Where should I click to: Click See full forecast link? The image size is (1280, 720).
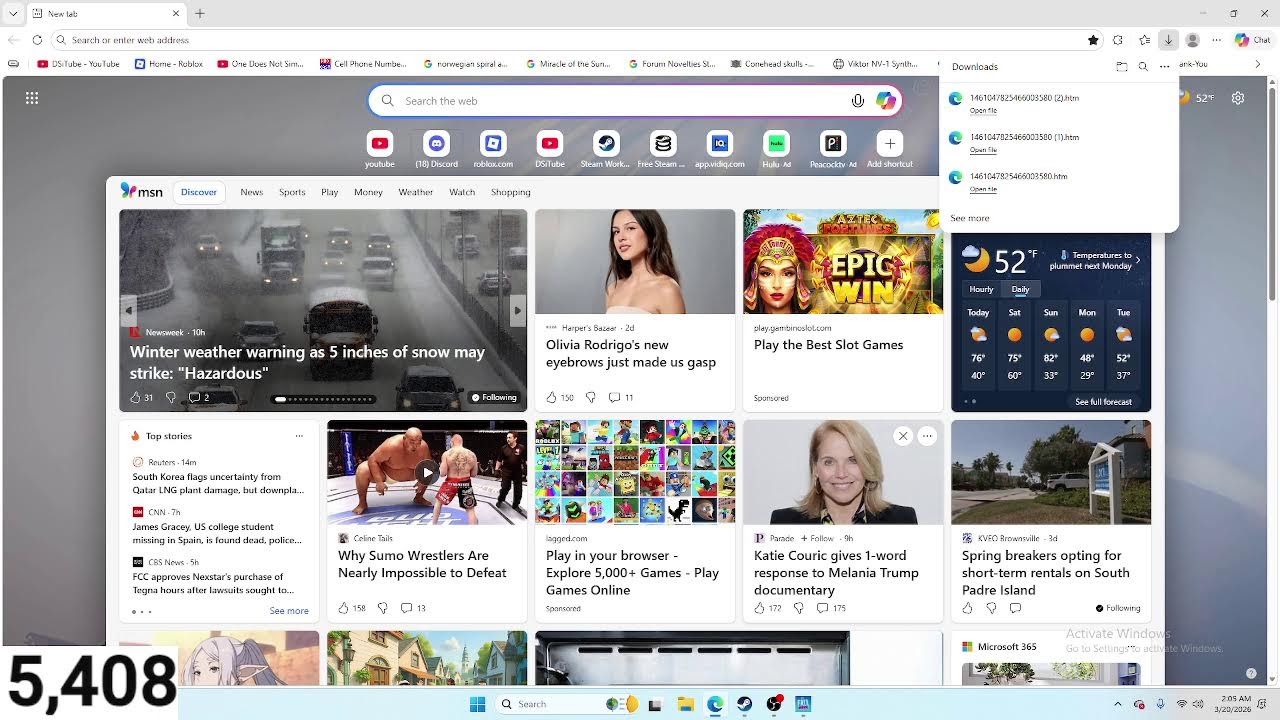[x=1104, y=402]
